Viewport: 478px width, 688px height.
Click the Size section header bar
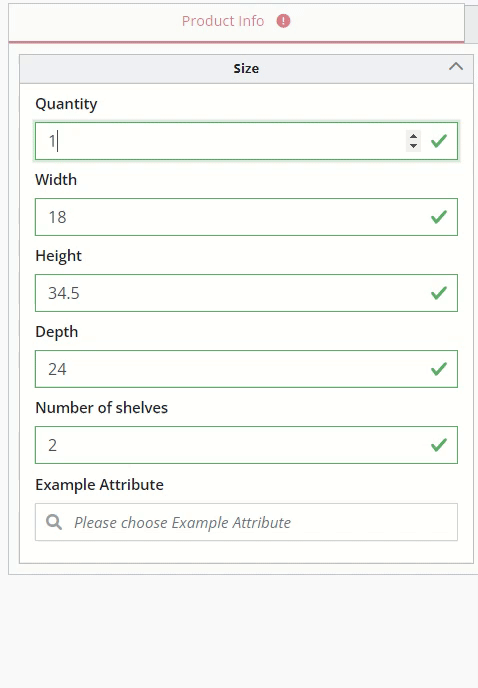click(246, 68)
